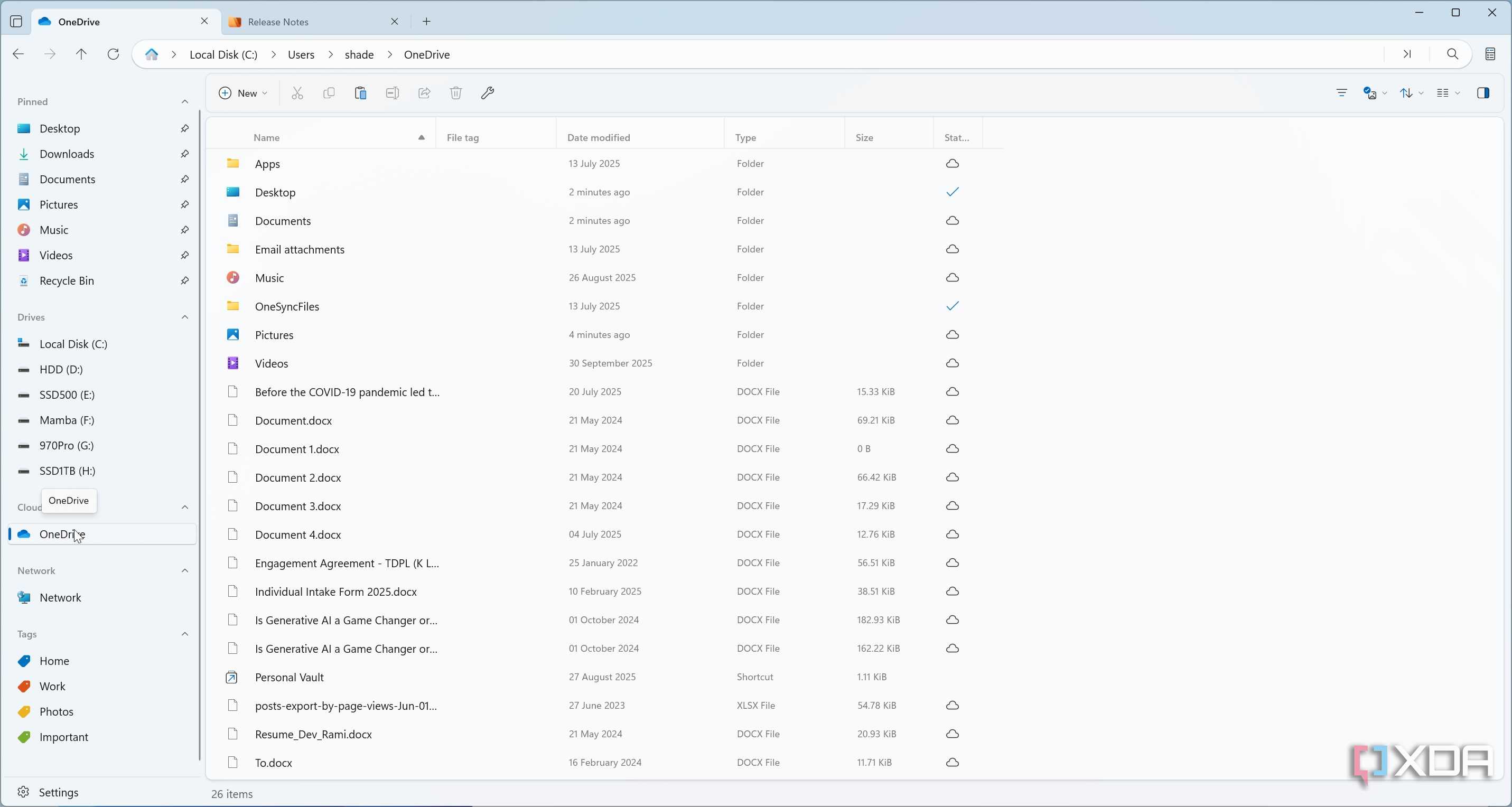Click the Properties wrench icon

(x=488, y=93)
